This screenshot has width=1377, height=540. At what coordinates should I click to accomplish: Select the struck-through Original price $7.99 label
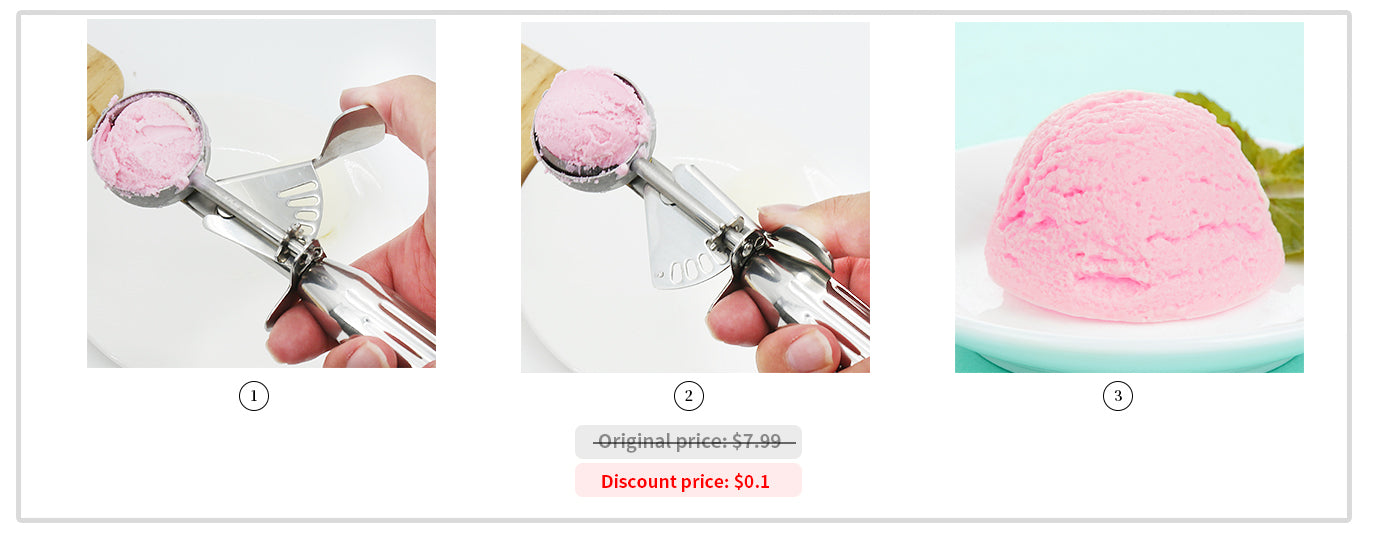coord(688,442)
